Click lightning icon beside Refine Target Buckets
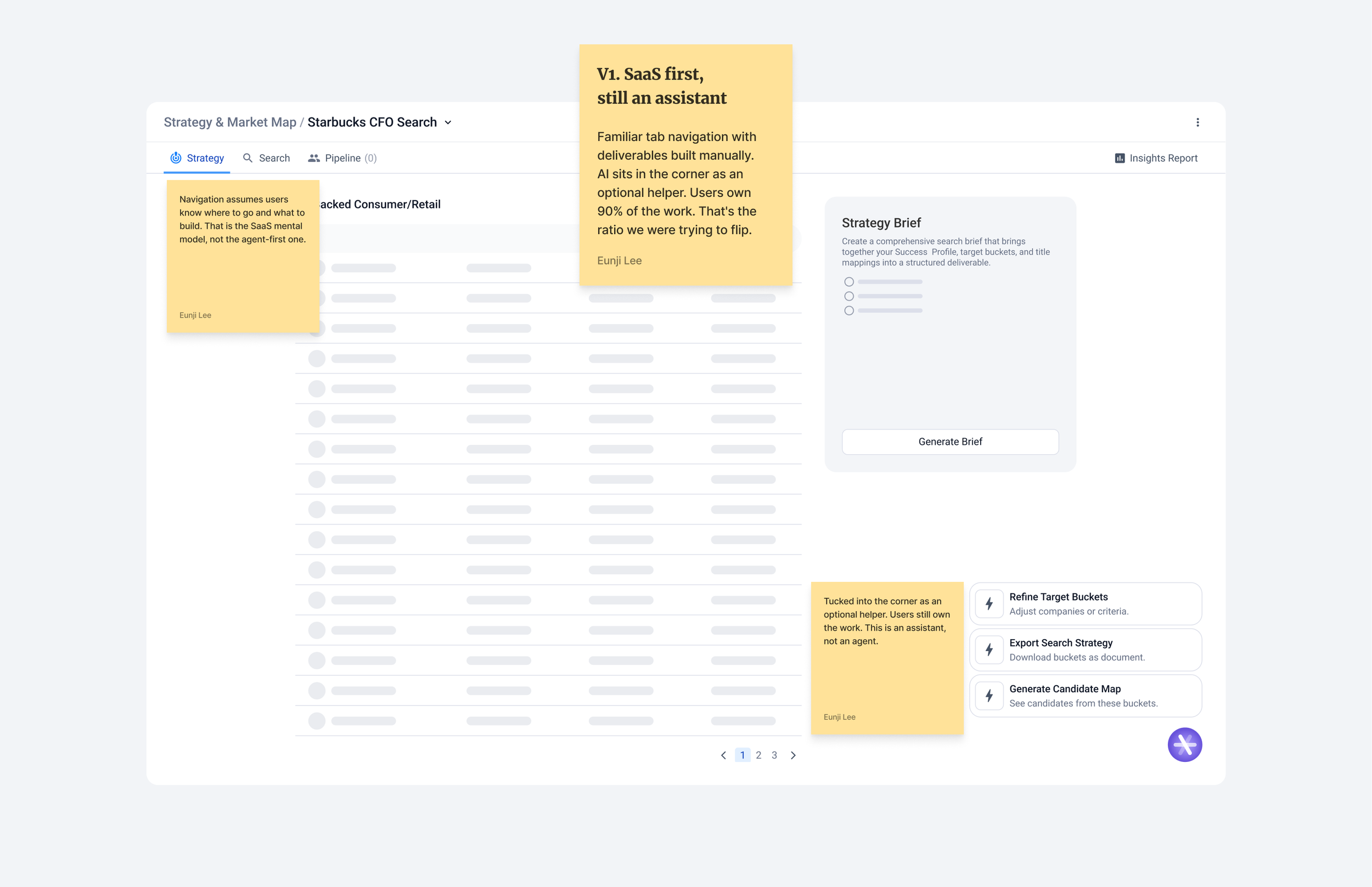 click(989, 603)
